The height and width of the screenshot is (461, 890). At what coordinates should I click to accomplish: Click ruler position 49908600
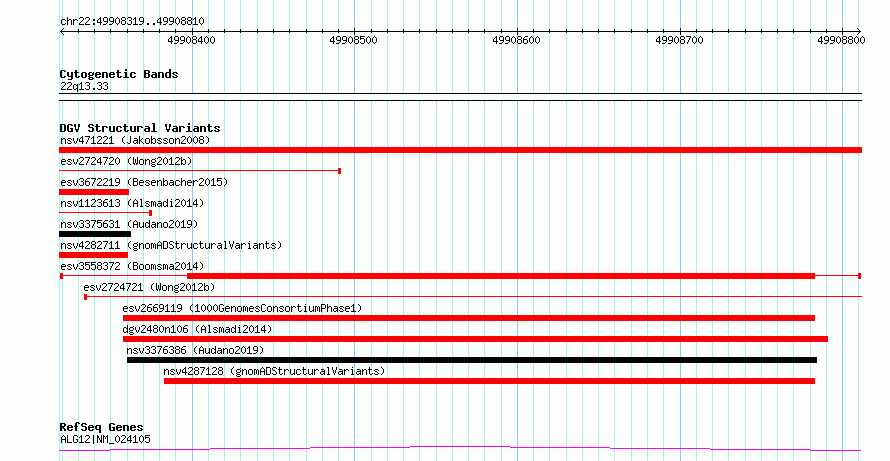[x=517, y=40]
